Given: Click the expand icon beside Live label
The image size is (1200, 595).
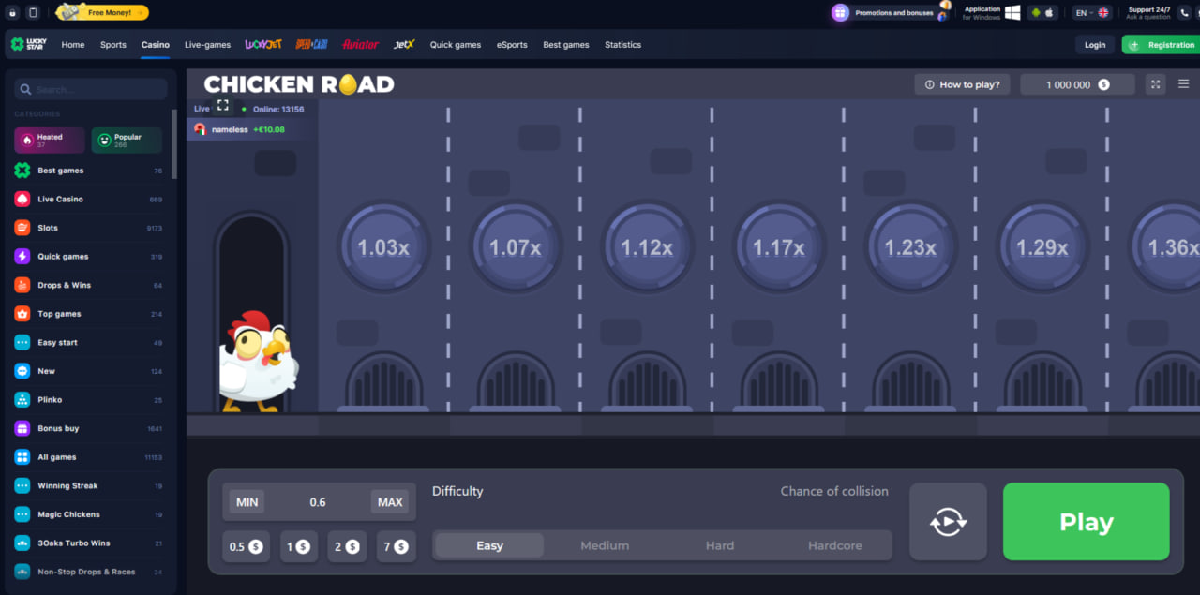Looking at the screenshot, I should coord(223,106).
